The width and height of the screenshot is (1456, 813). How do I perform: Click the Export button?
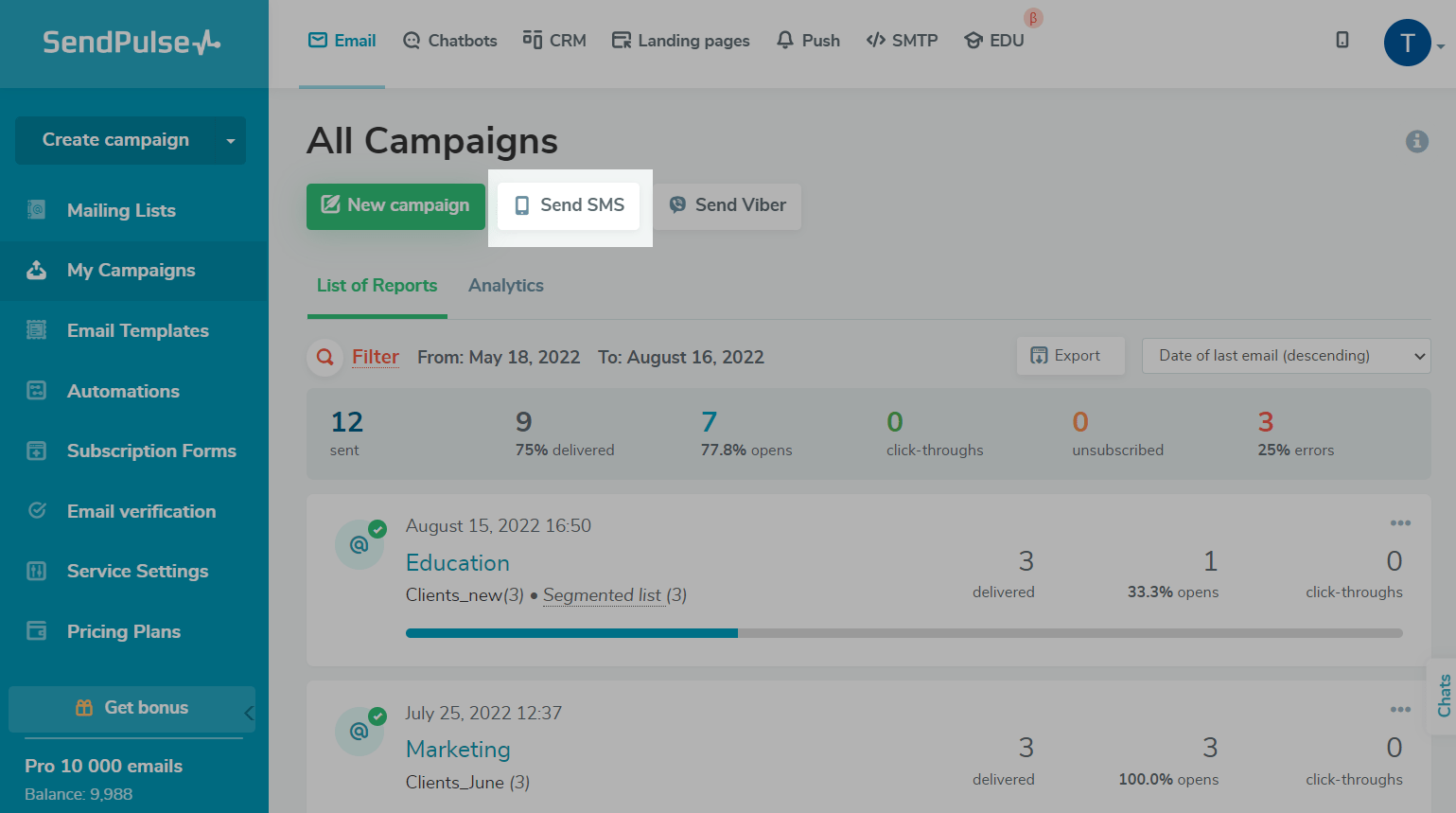pos(1070,356)
